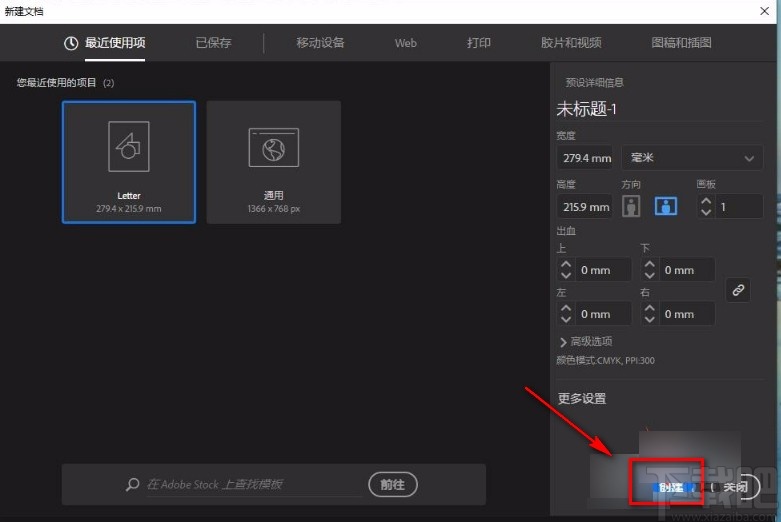Viewport: 781px width, 522px height.
Task: Click the 关闭 button
Action: tap(735, 487)
